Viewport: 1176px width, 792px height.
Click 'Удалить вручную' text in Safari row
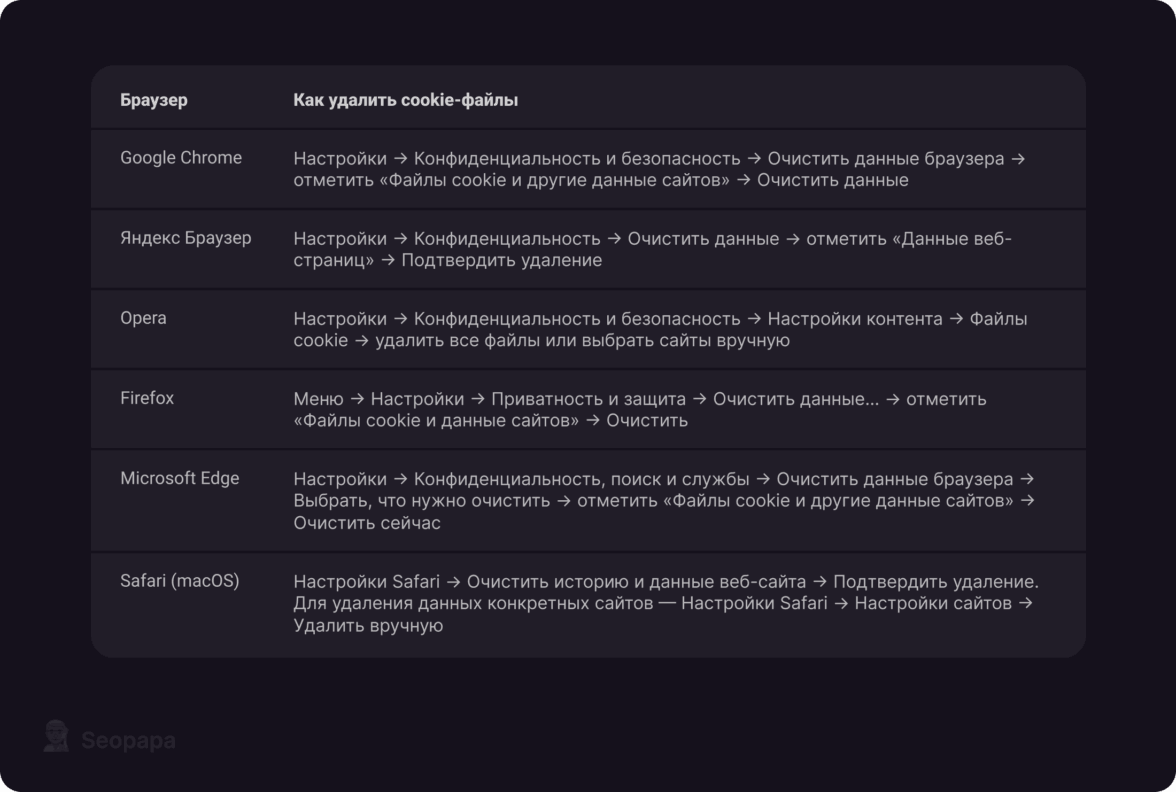tap(368, 626)
